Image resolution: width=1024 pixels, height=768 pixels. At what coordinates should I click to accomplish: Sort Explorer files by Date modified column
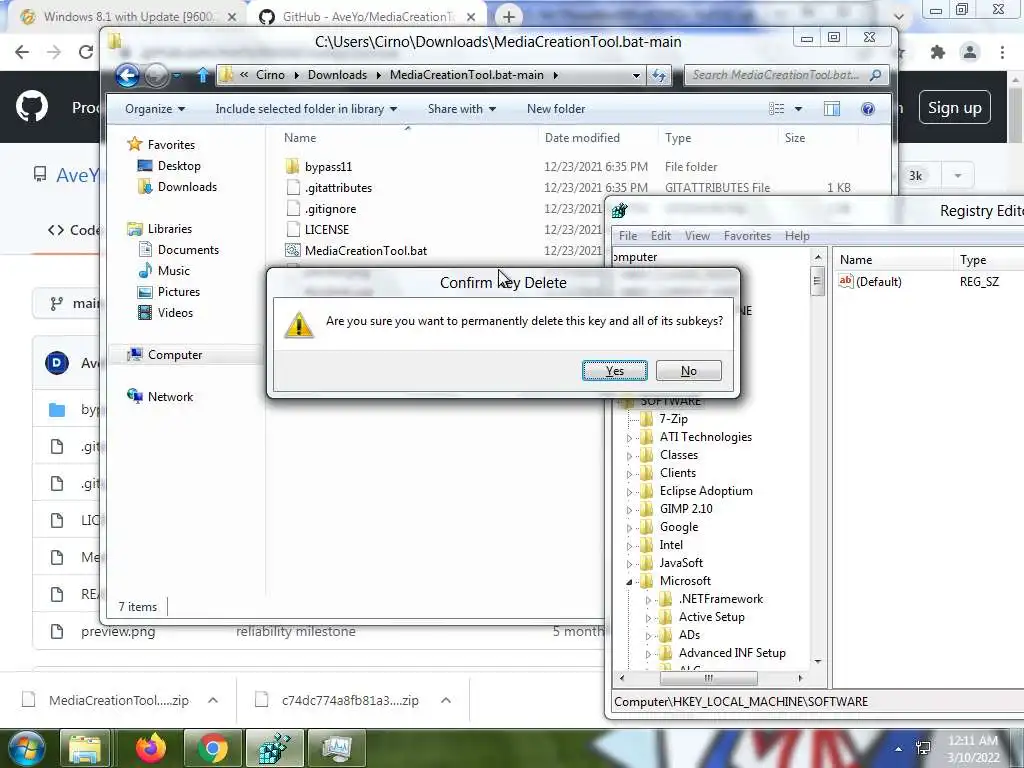pyautogui.click(x=582, y=138)
